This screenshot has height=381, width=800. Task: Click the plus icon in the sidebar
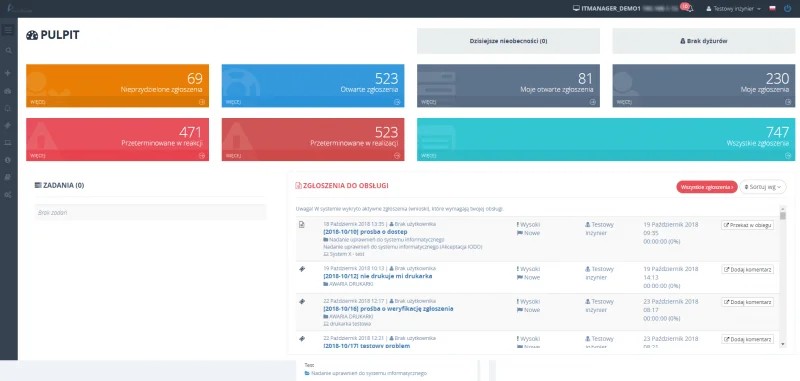pyautogui.click(x=8, y=73)
